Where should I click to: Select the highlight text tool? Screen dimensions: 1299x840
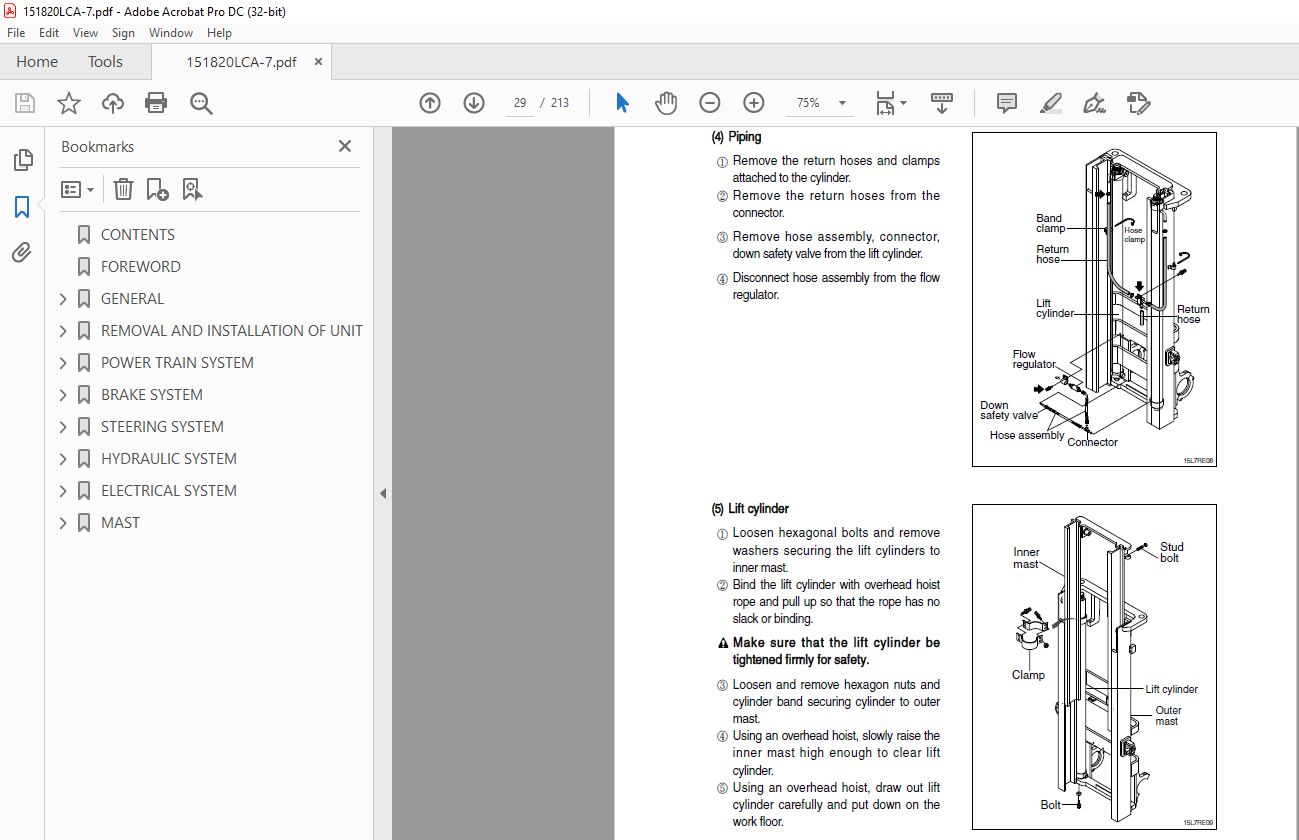pyautogui.click(x=1051, y=103)
